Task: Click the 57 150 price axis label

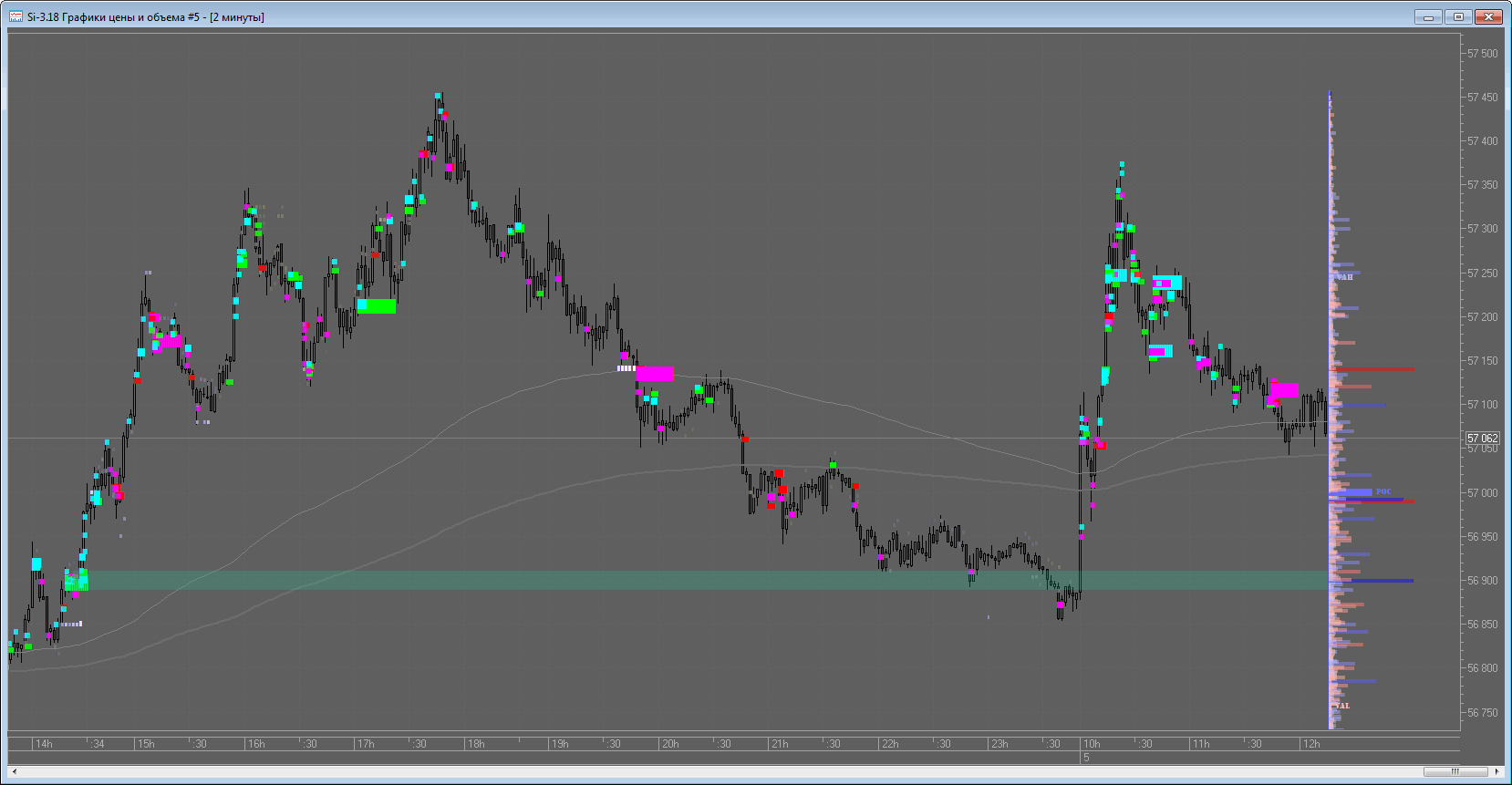Action: pyautogui.click(x=1482, y=361)
